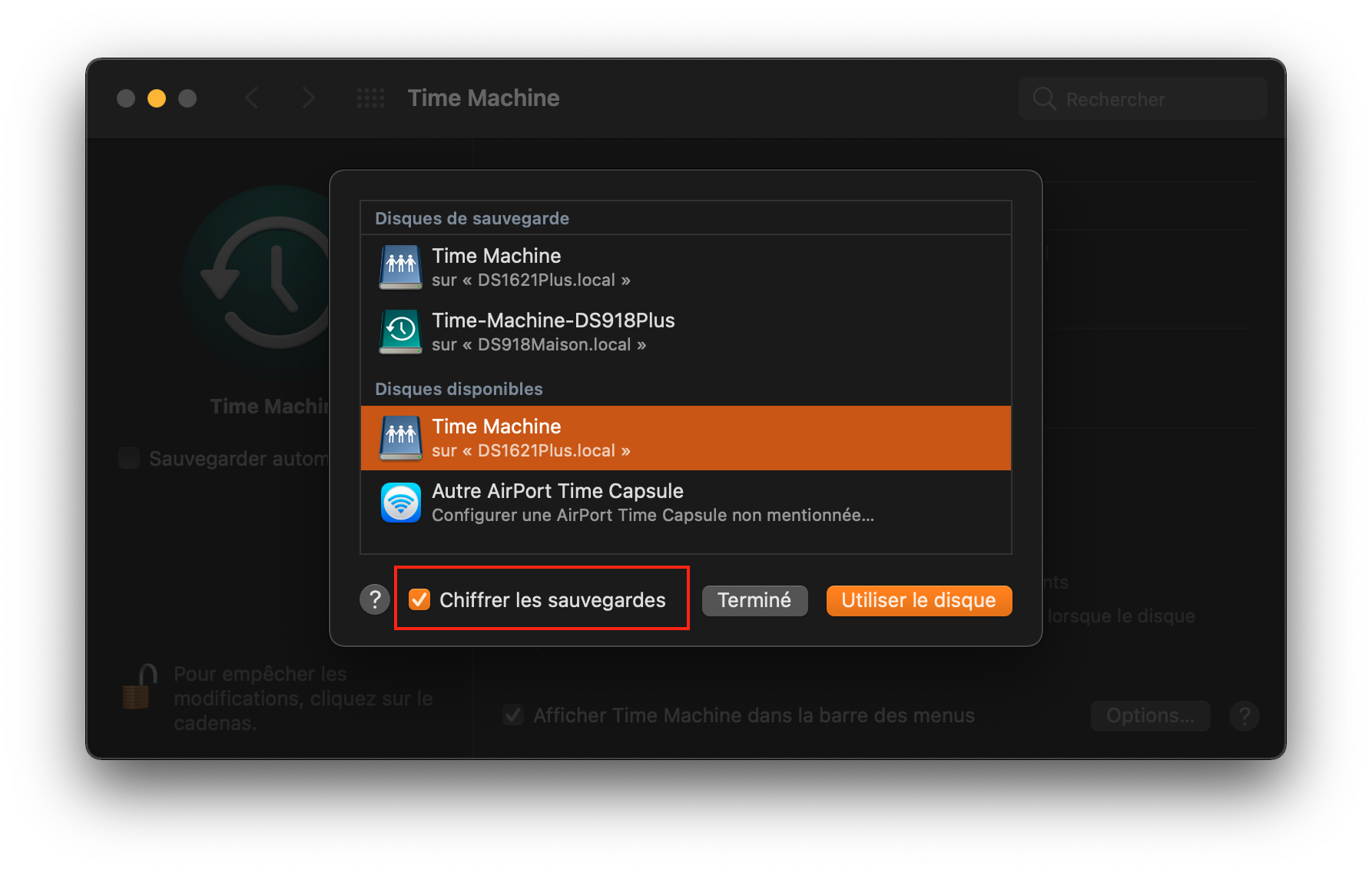Viewport: 1372px width, 873px height.
Task: Toggle the Chiffrer les sauvegardes checkbox
Action: pos(419,599)
